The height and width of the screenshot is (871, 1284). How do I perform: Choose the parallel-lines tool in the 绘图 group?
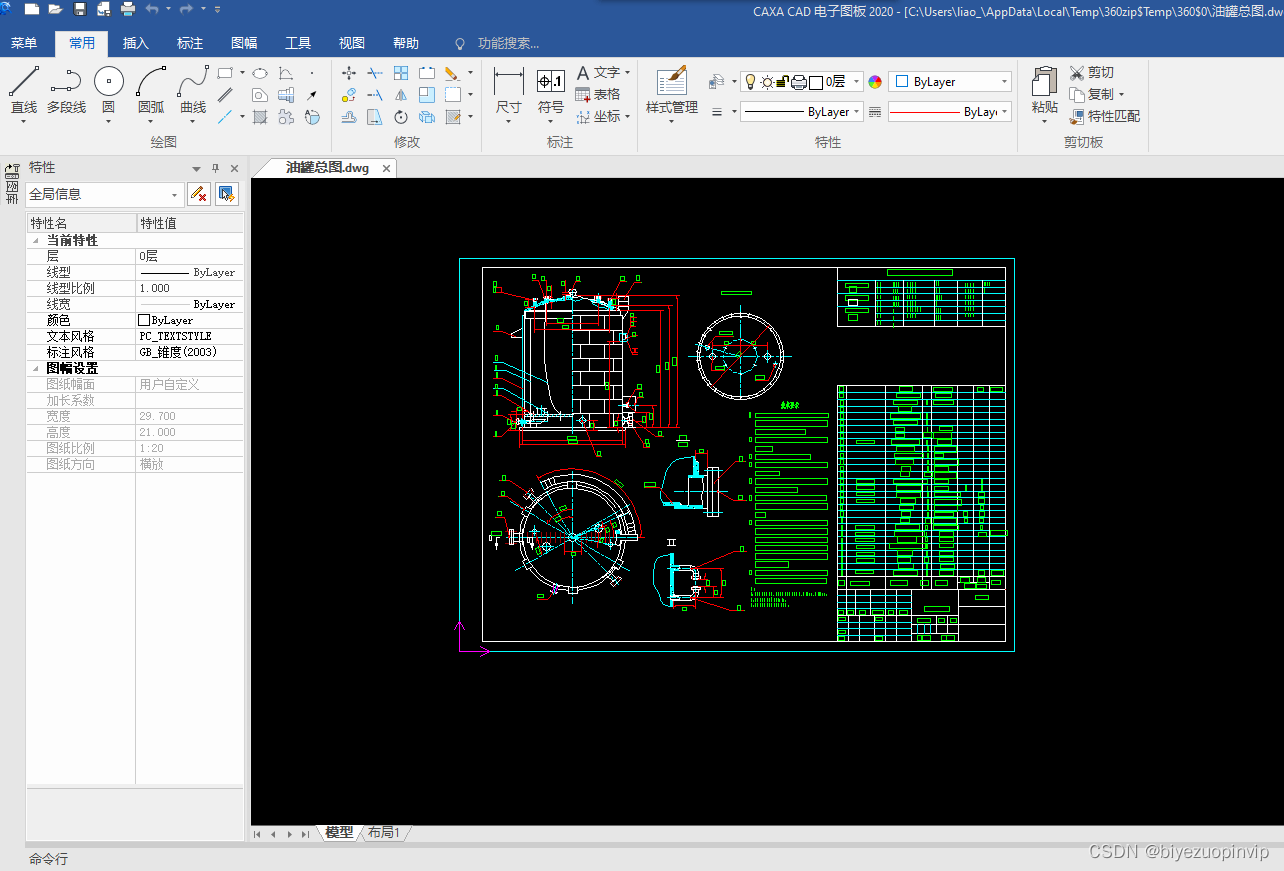pos(225,95)
